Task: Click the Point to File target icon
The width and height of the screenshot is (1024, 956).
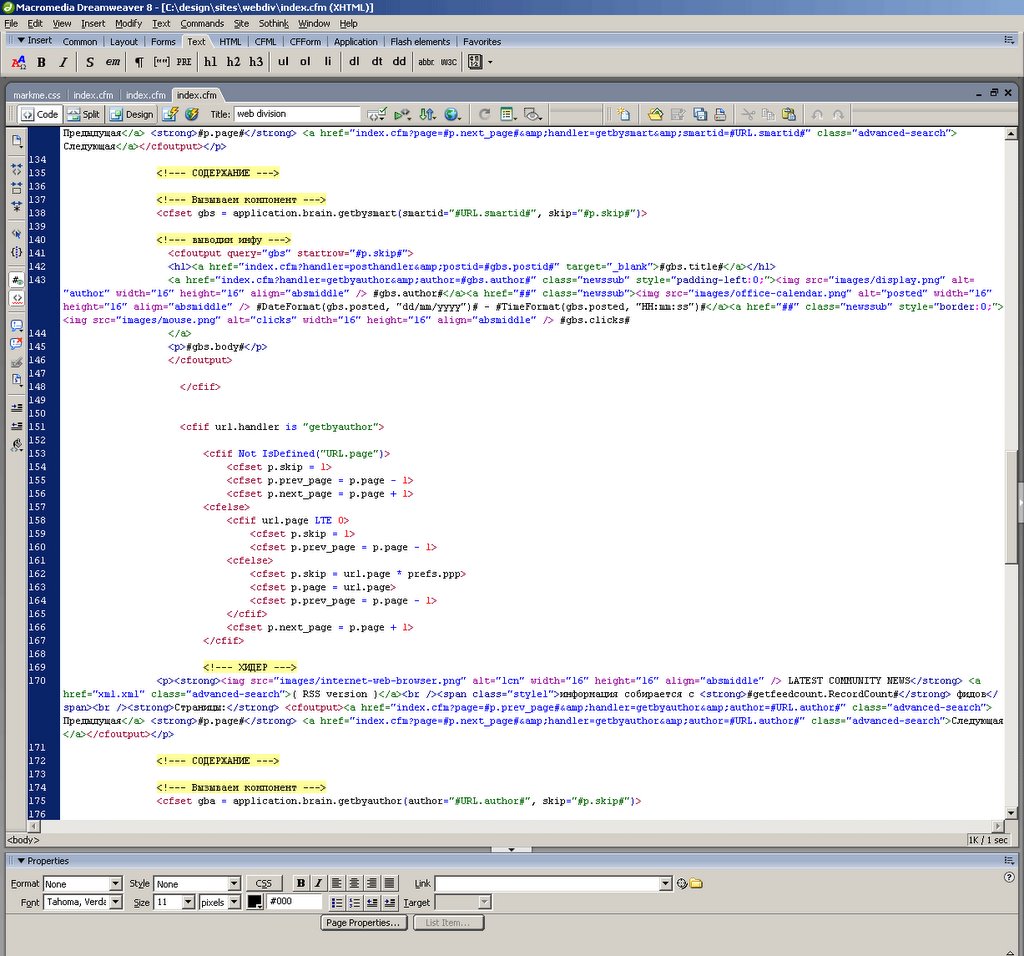Action: (x=682, y=884)
